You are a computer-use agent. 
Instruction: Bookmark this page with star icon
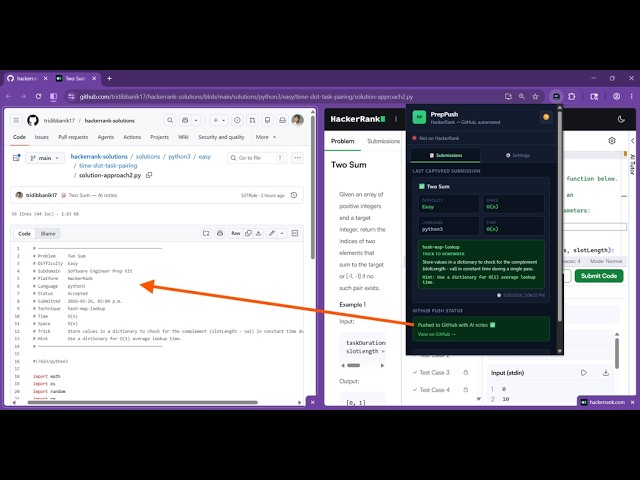tap(536, 97)
